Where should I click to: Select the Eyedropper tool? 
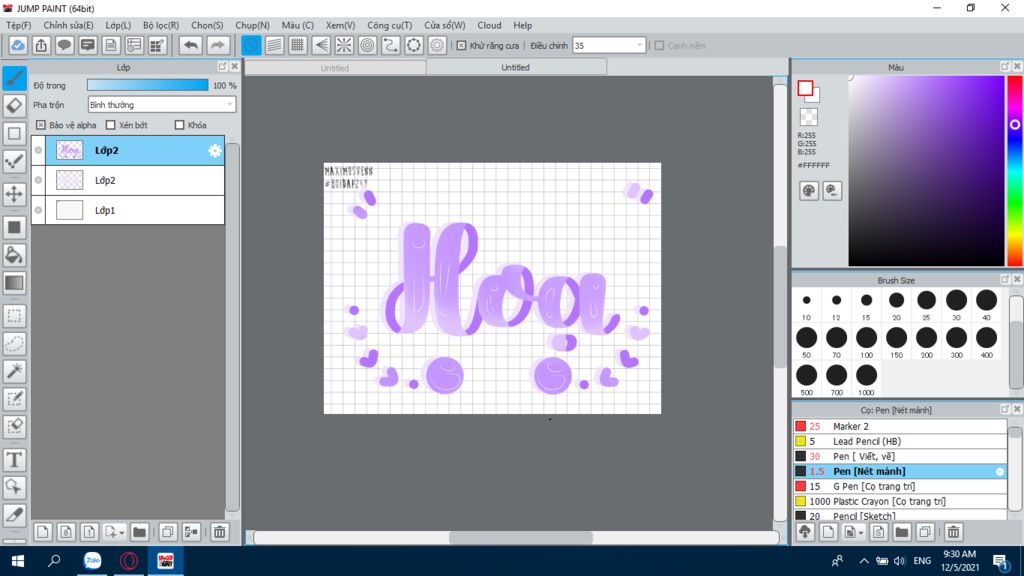14,515
